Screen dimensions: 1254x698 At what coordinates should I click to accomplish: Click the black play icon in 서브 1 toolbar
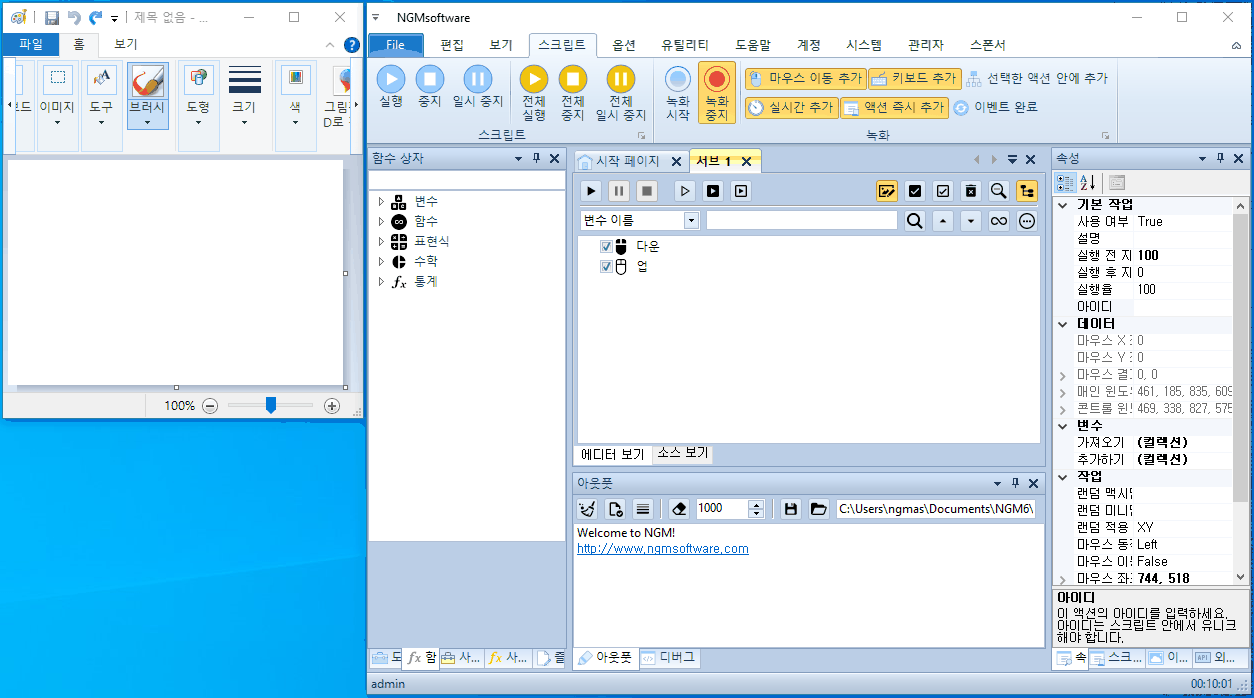[592, 191]
